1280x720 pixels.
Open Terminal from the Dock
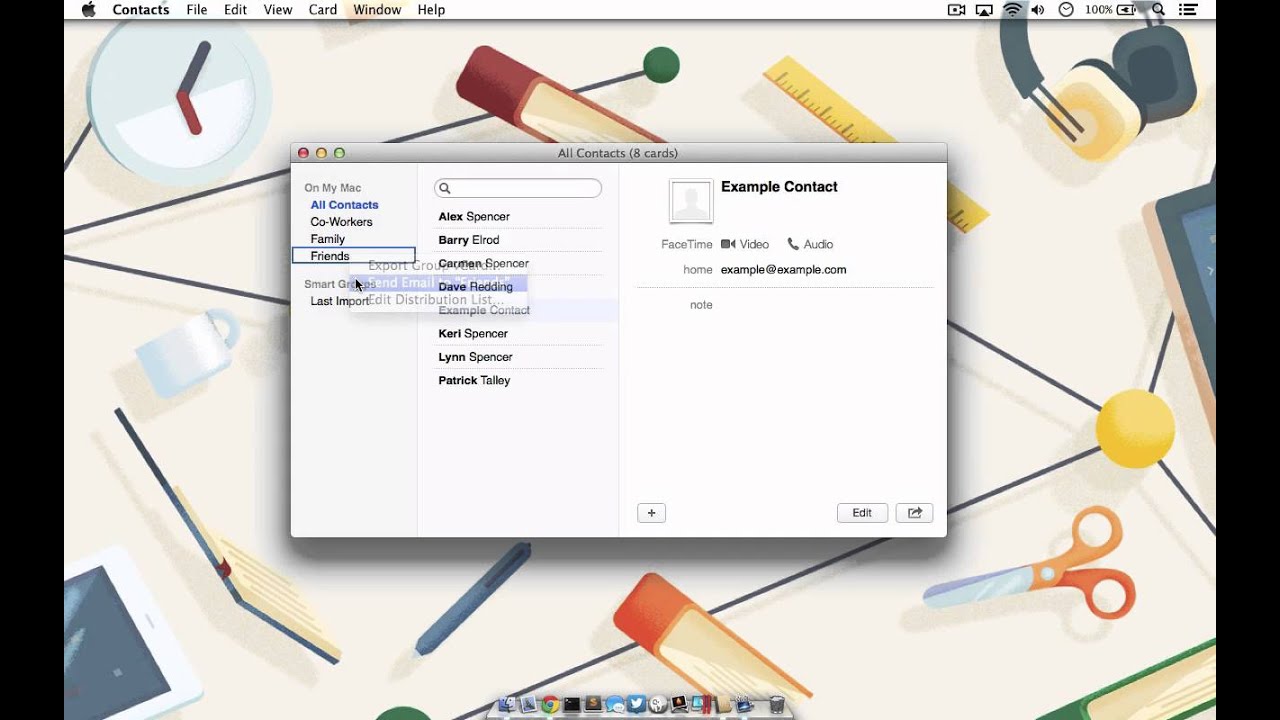point(572,704)
